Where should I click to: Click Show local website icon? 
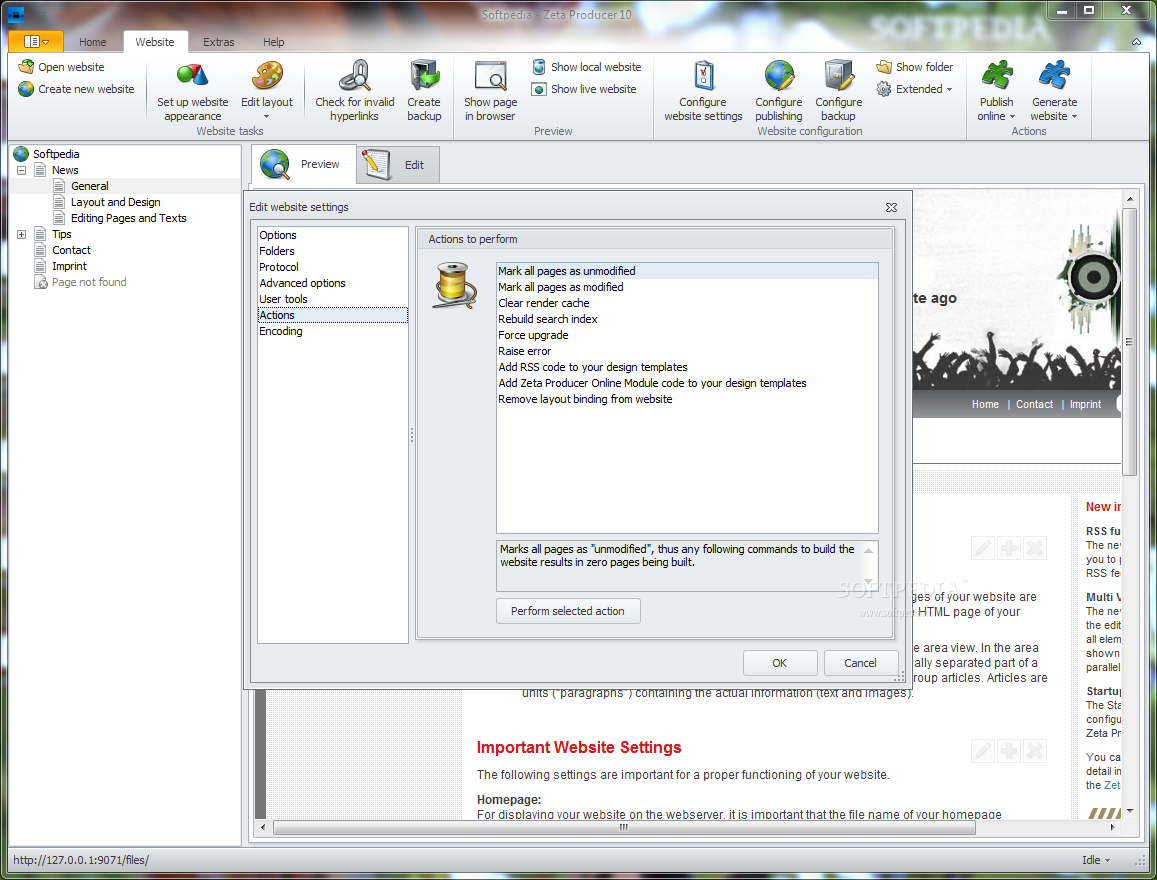(x=539, y=67)
